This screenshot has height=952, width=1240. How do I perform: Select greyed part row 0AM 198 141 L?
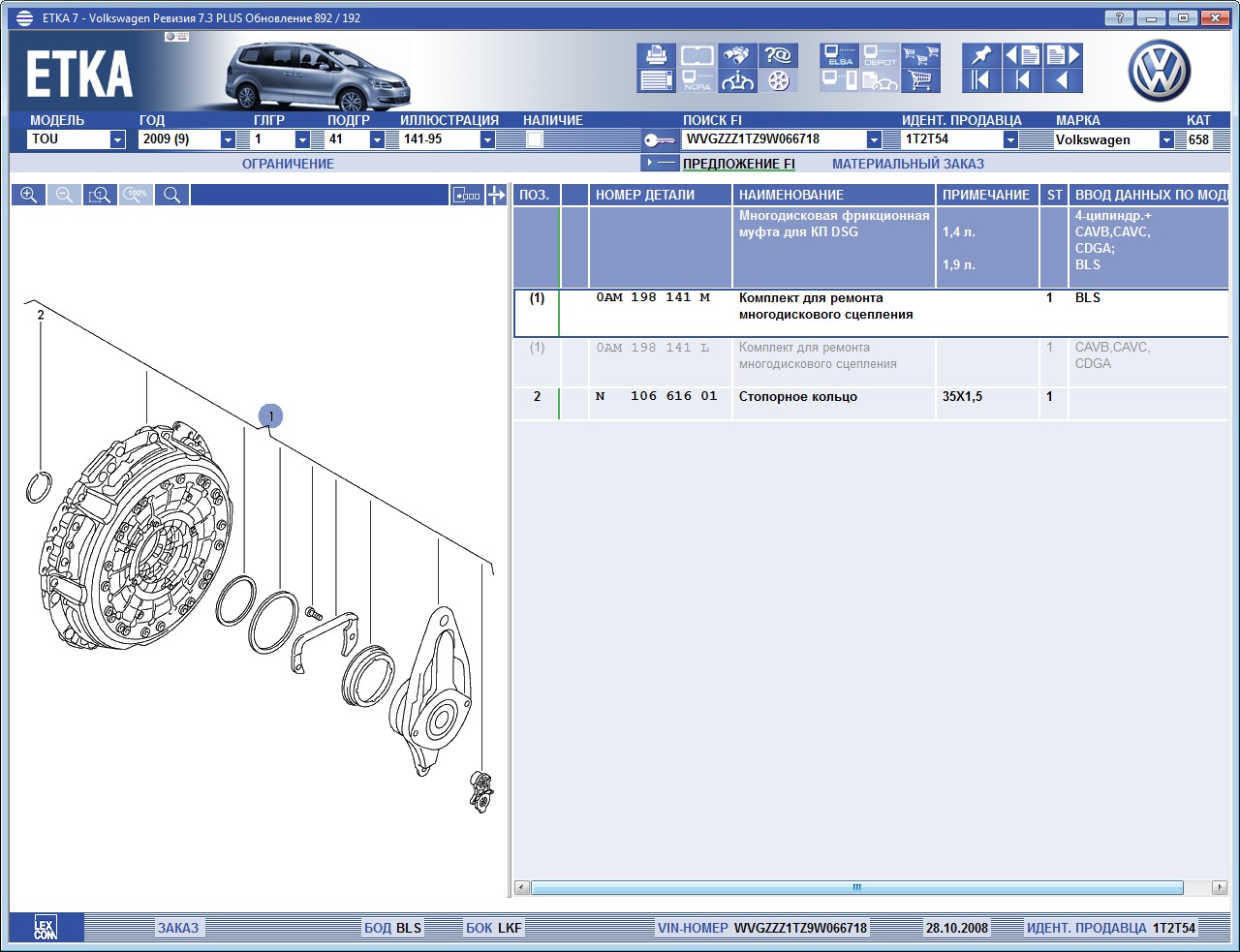point(871,362)
